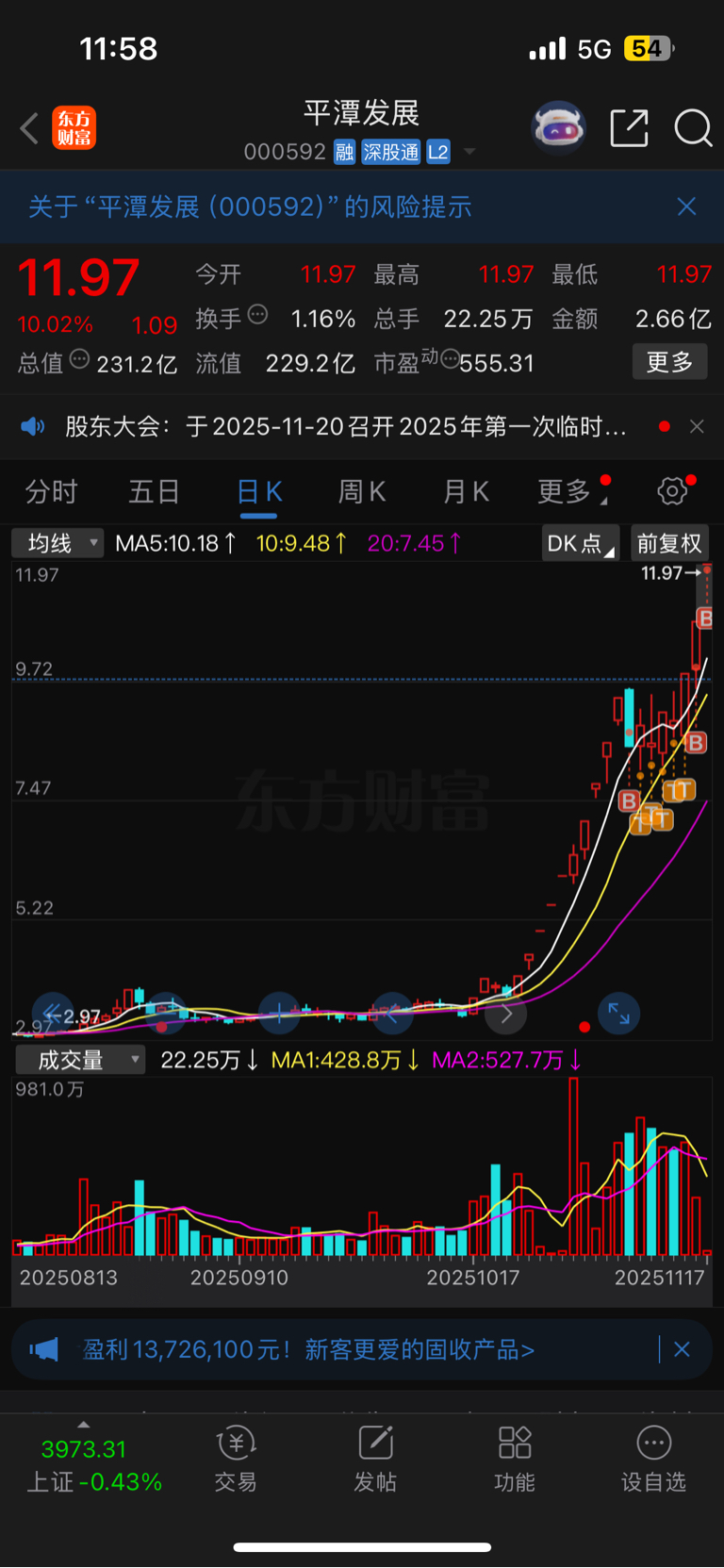Tap the yellow 10:9.48 MA value
Screen dimensions: 724x1568
point(302,543)
